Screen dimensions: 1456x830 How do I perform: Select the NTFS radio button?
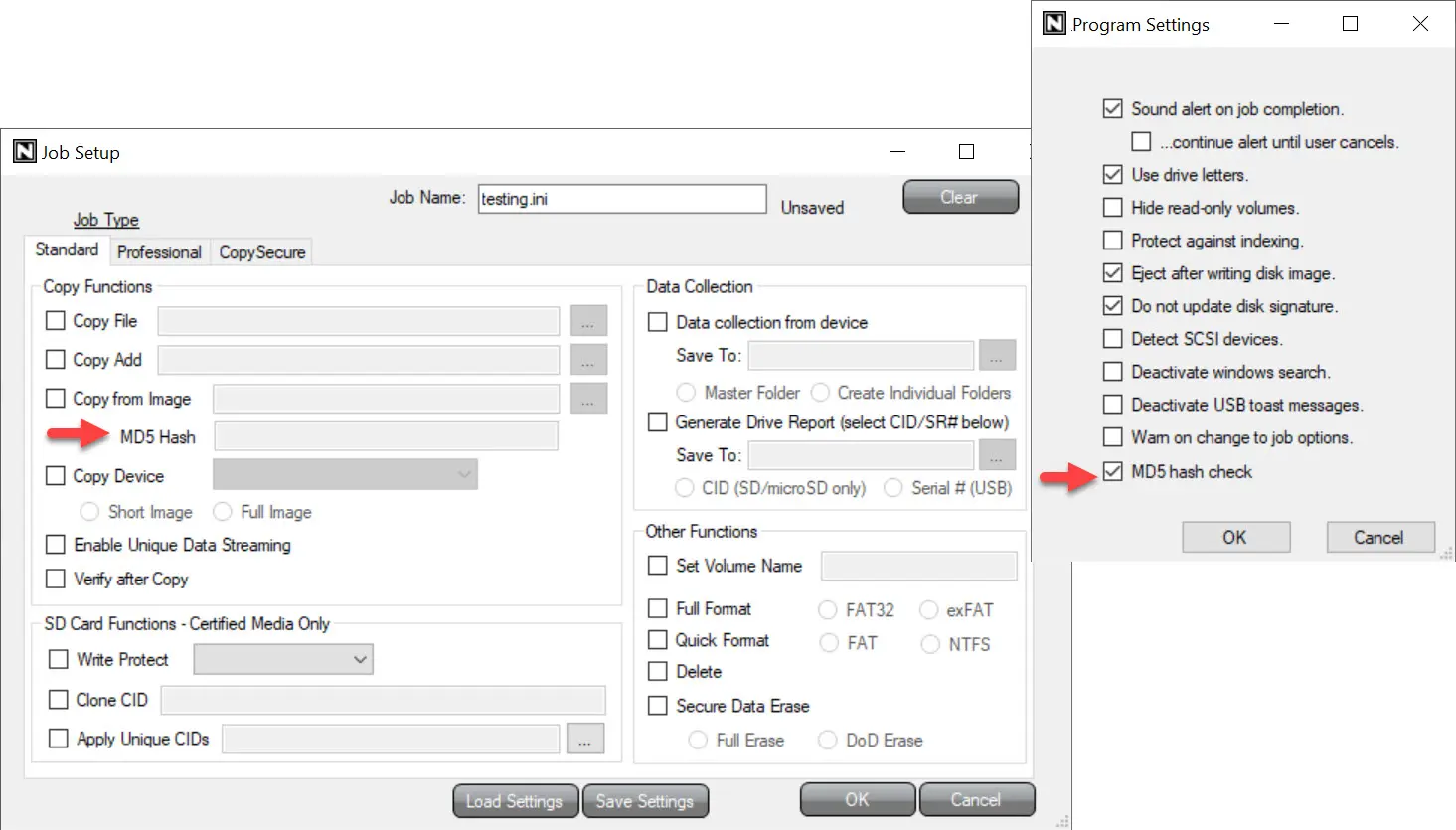pyautogui.click(x=930, y=644)
